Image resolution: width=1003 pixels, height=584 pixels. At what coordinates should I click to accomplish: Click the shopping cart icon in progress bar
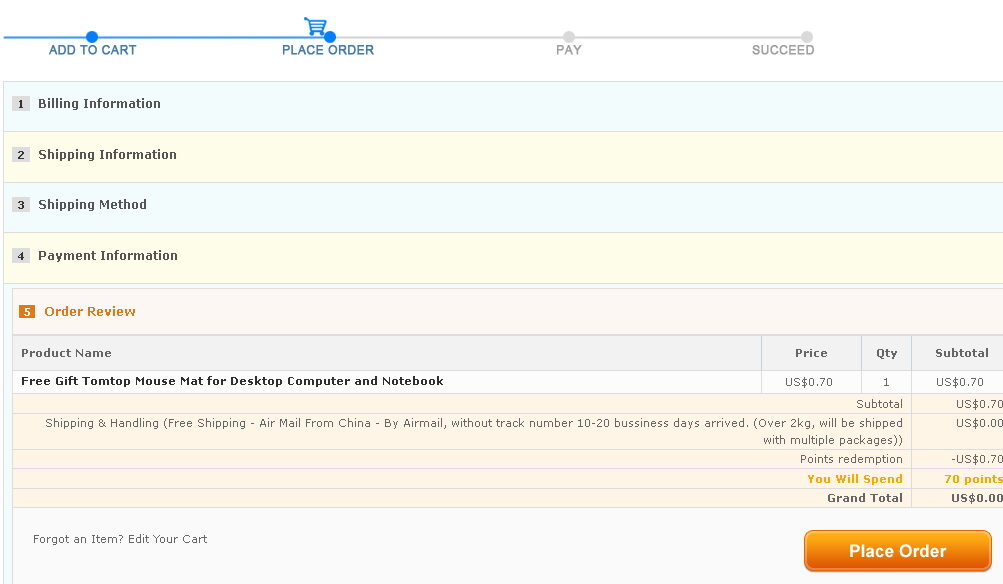point(315,25)
